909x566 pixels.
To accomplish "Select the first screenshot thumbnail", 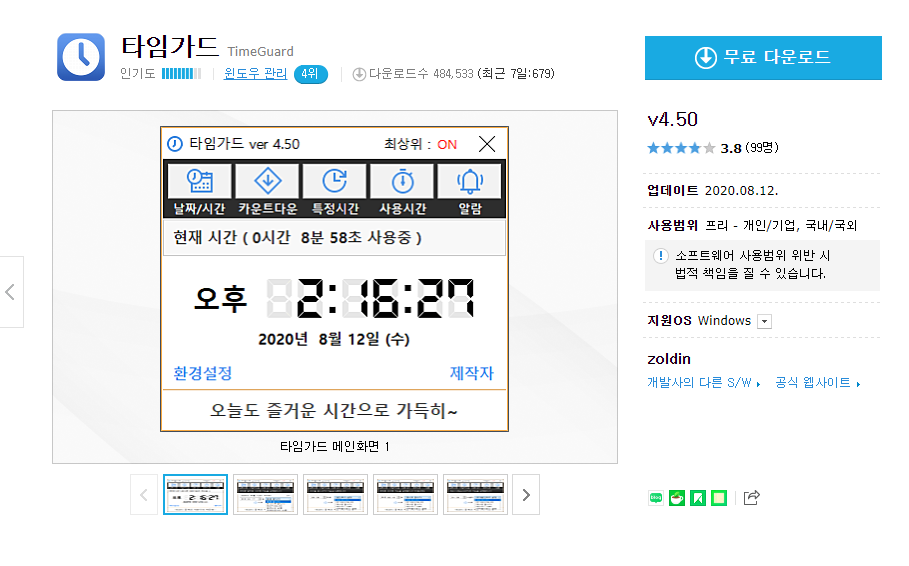I will coord(195,495).
